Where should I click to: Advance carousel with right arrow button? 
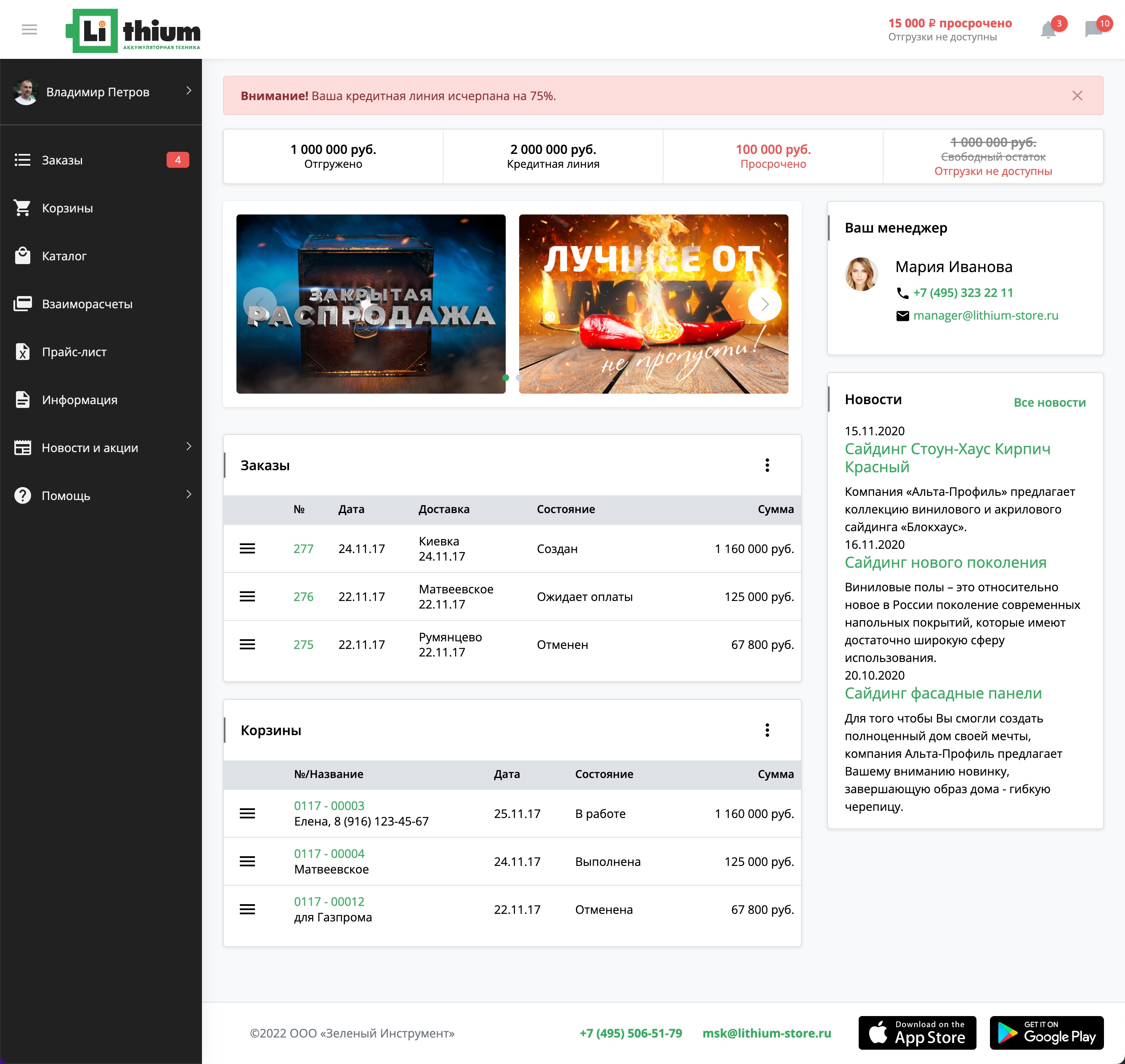(x=764, y=304)
